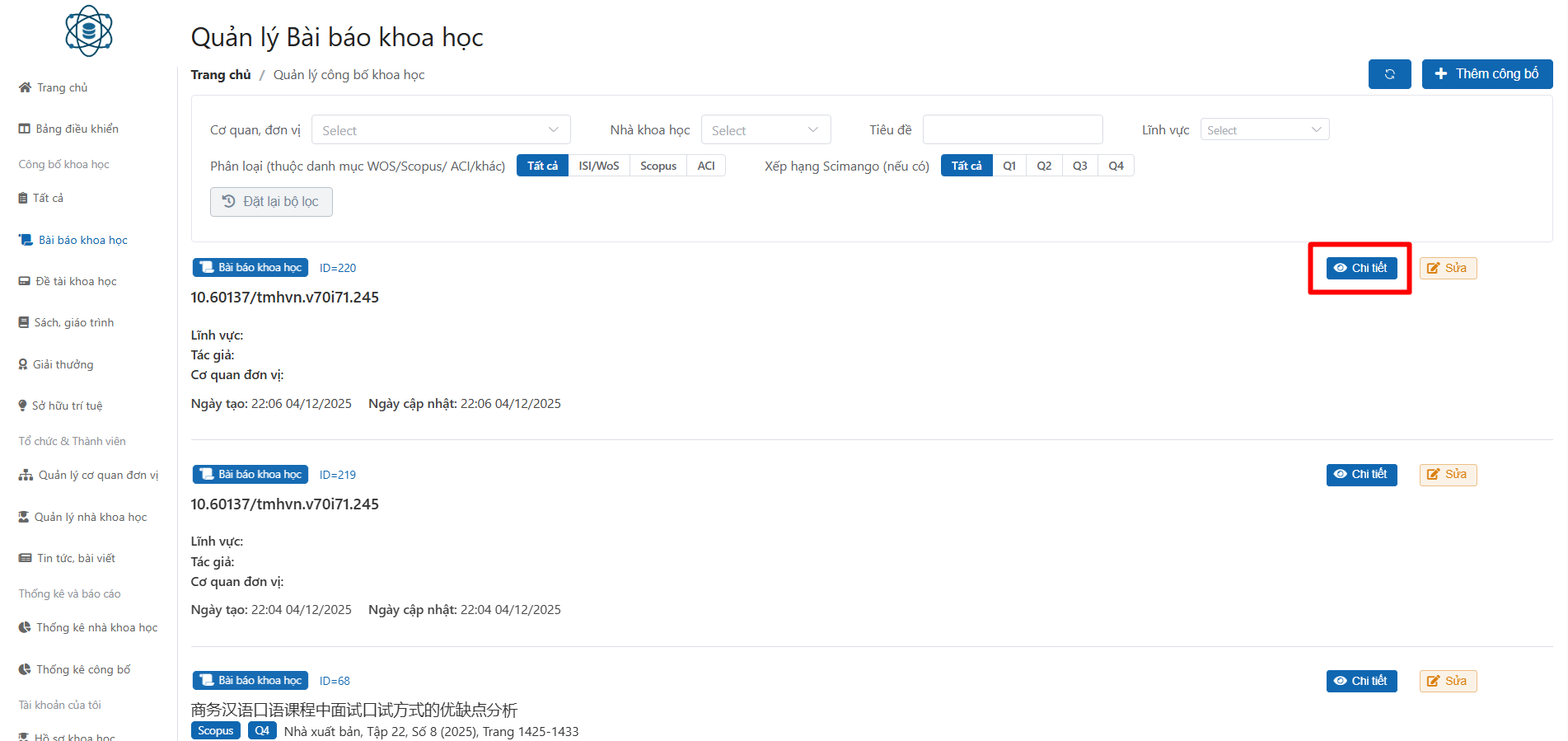1568x741 pixels.
Task: Open Sở hữu trí tuệ section
Action: pos(67,406)
